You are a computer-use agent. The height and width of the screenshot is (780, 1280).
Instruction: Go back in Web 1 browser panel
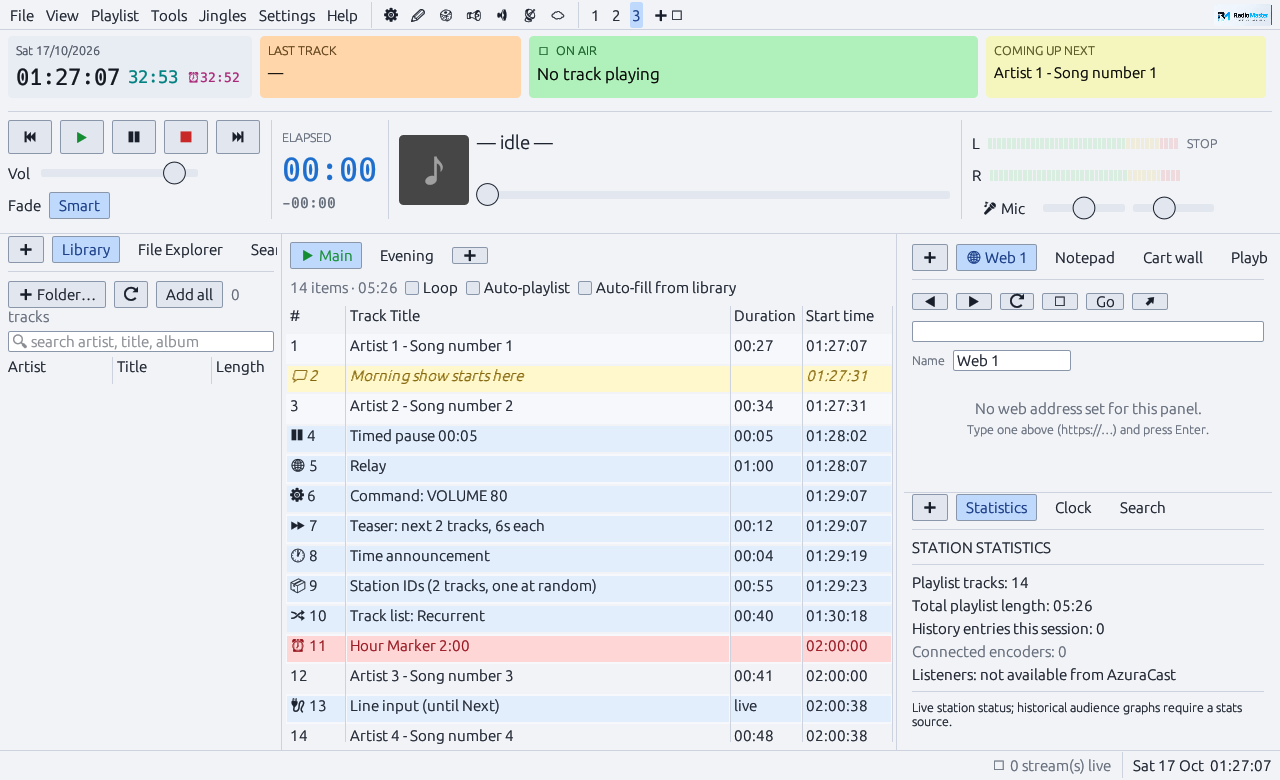click(x=930, y=301)
